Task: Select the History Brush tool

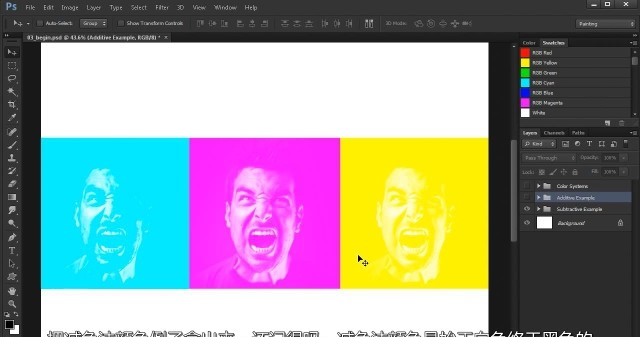Action: coord(12,171)
